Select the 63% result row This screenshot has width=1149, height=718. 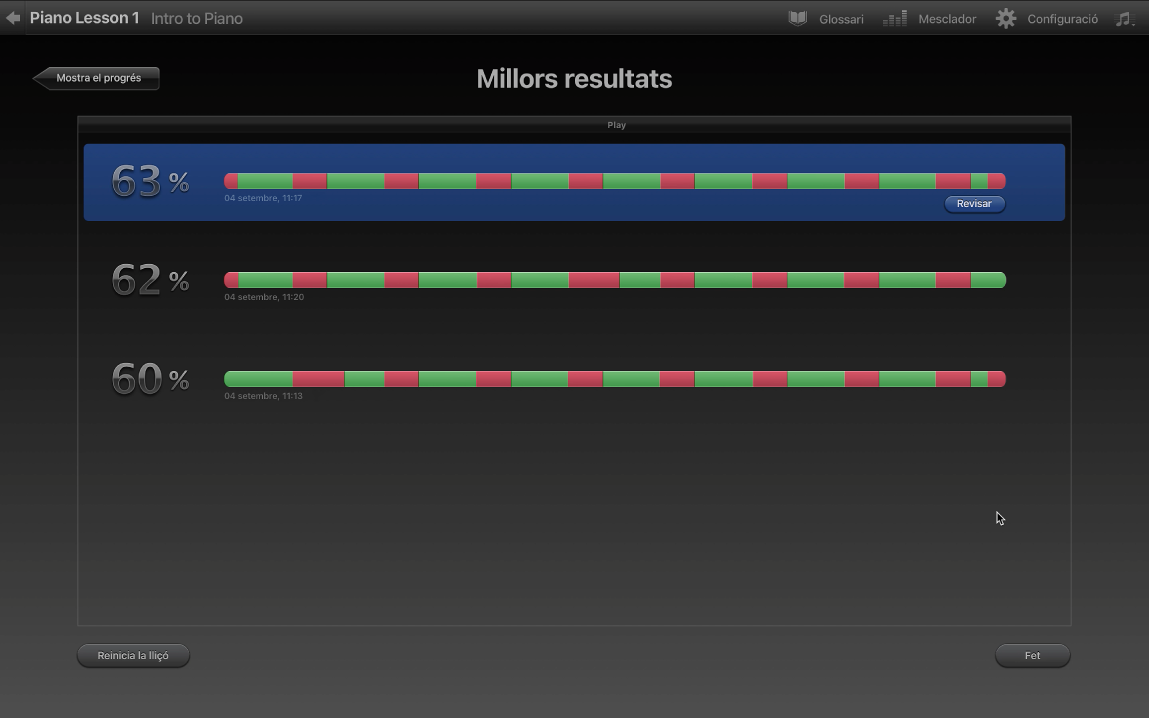click(x=574, y=182)
